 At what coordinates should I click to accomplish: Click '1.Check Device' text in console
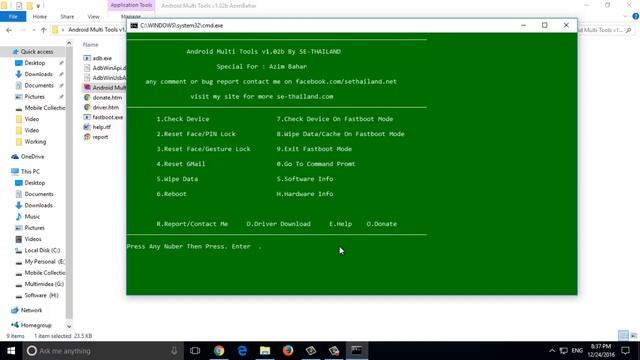click(x=183, y=119)
